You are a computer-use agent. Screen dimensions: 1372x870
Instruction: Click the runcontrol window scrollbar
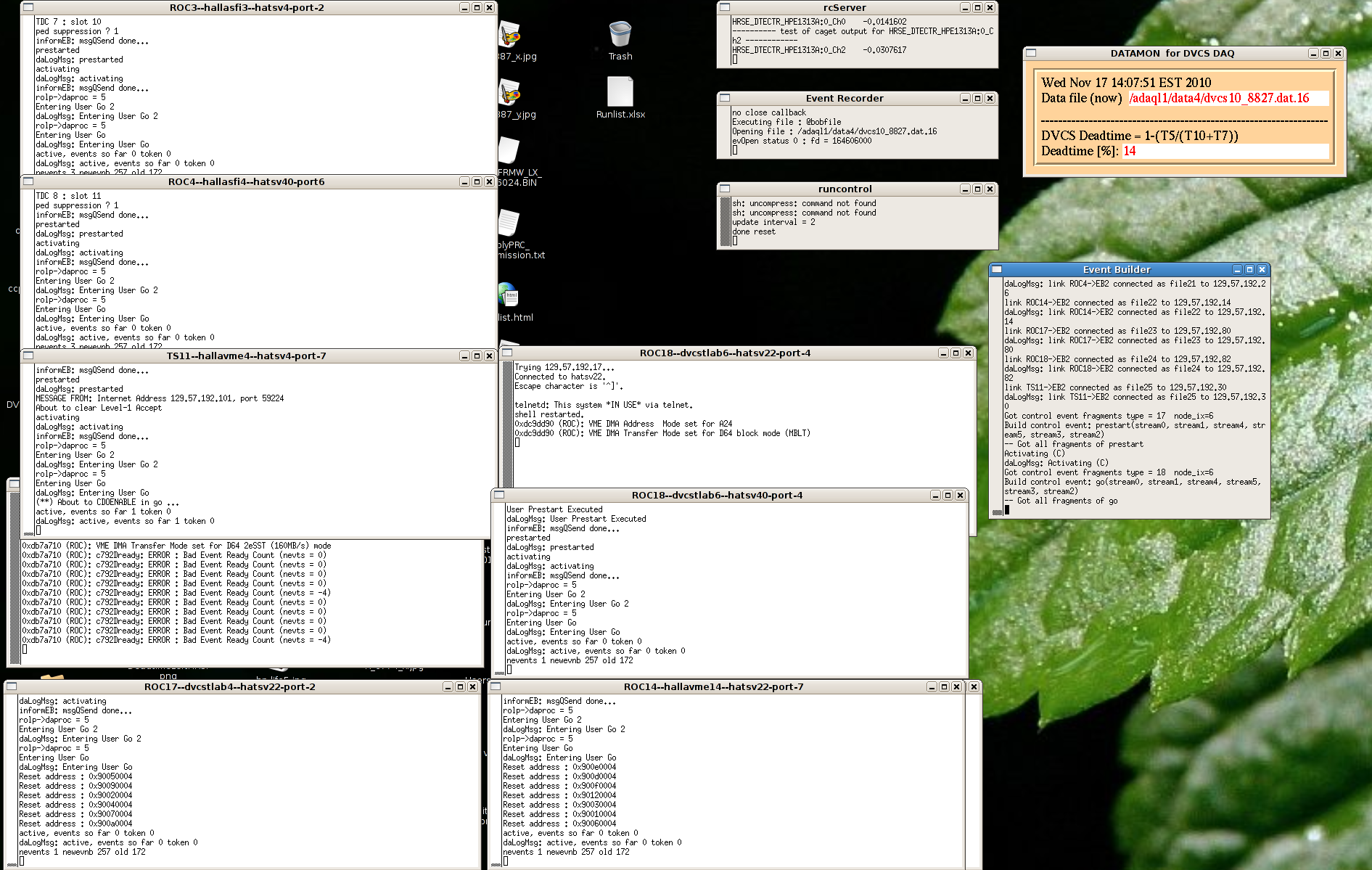(725, 221)
